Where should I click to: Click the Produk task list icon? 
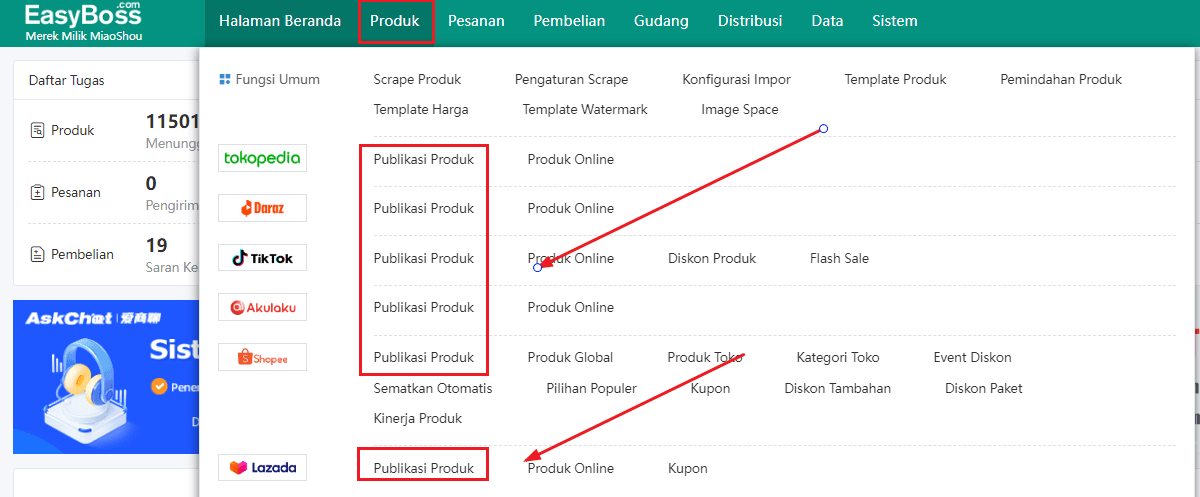pyautogui.click(x=37, y=130)
